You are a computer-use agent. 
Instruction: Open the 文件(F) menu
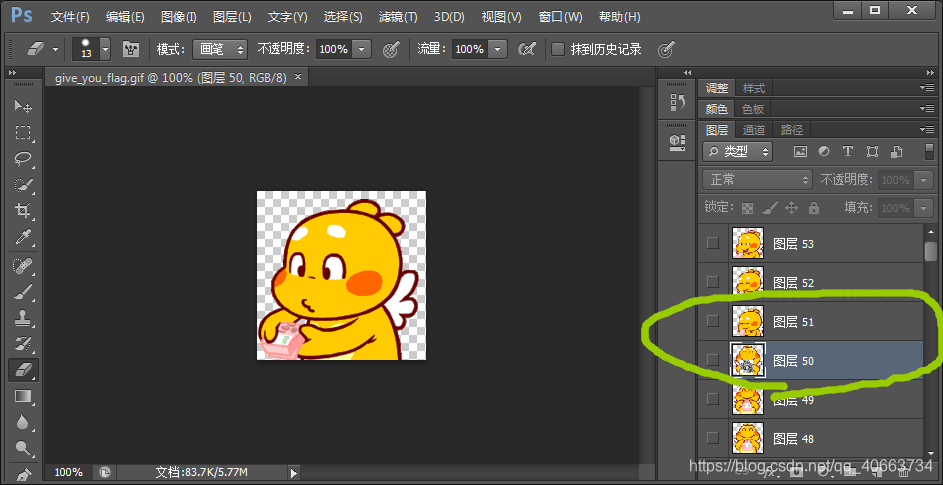coord(70,17)
